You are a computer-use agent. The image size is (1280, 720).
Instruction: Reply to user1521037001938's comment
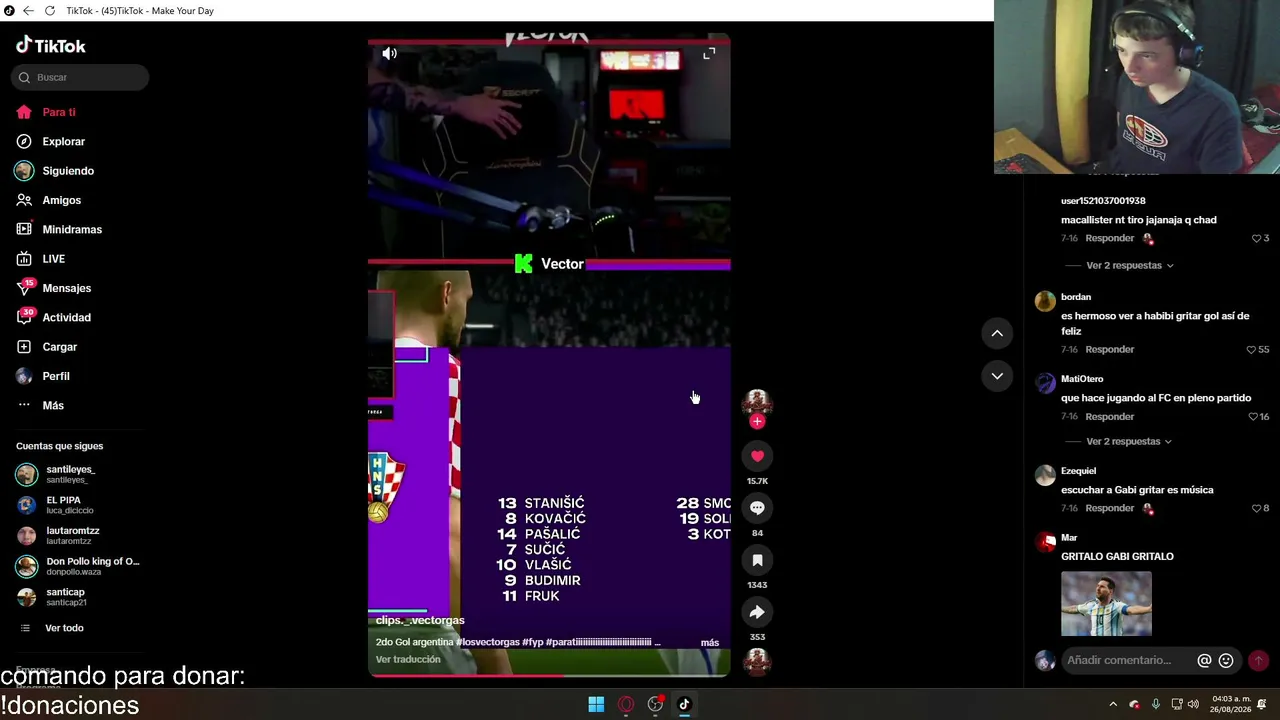coord(1110,238)
